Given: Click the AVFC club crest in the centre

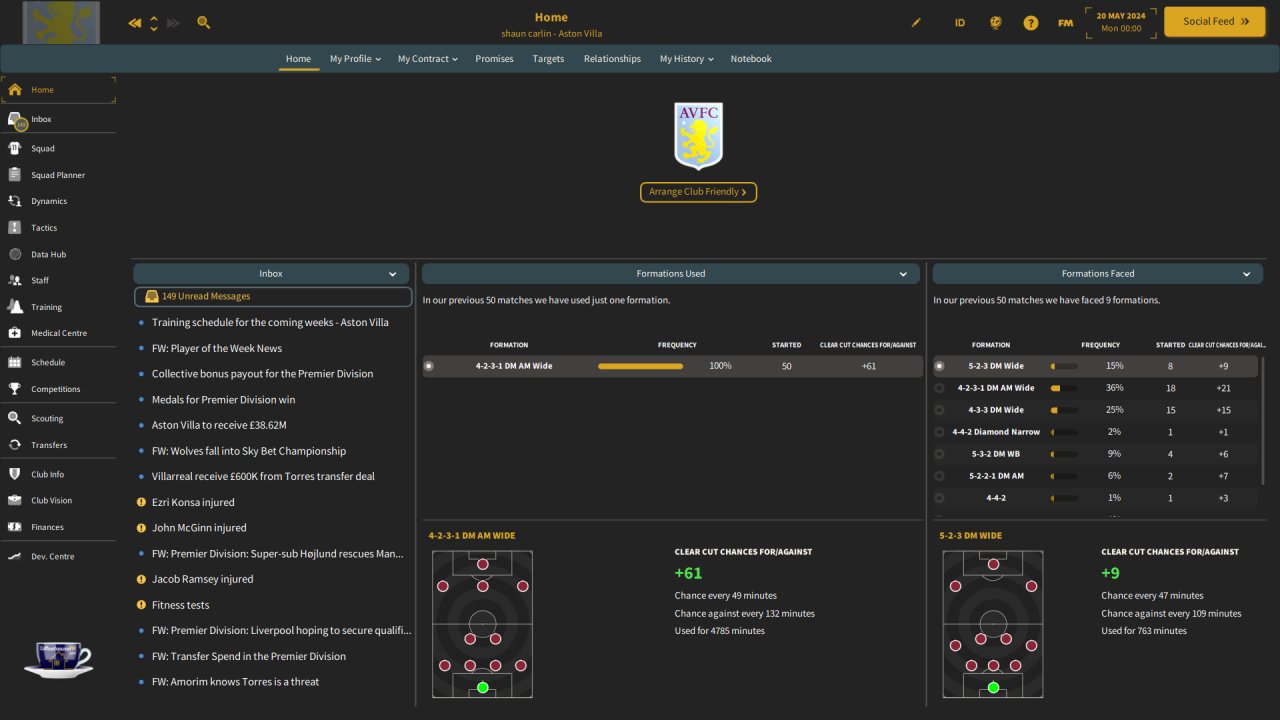Looking at the screenshot, I should click(x=698, y=135).
